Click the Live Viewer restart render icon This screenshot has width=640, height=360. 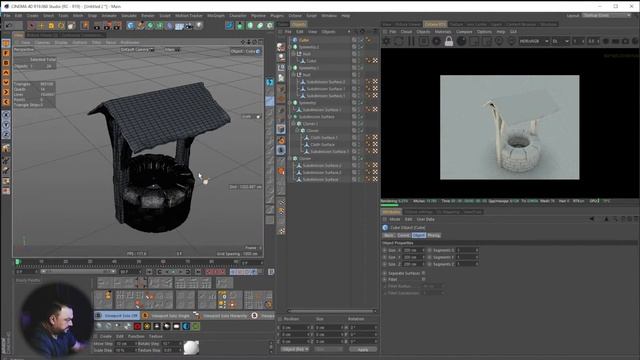(x=399, y=41)
